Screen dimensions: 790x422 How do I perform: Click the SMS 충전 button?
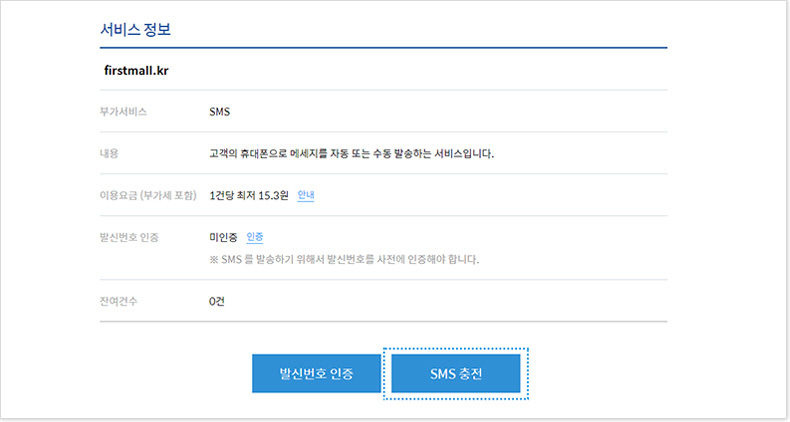455,373
